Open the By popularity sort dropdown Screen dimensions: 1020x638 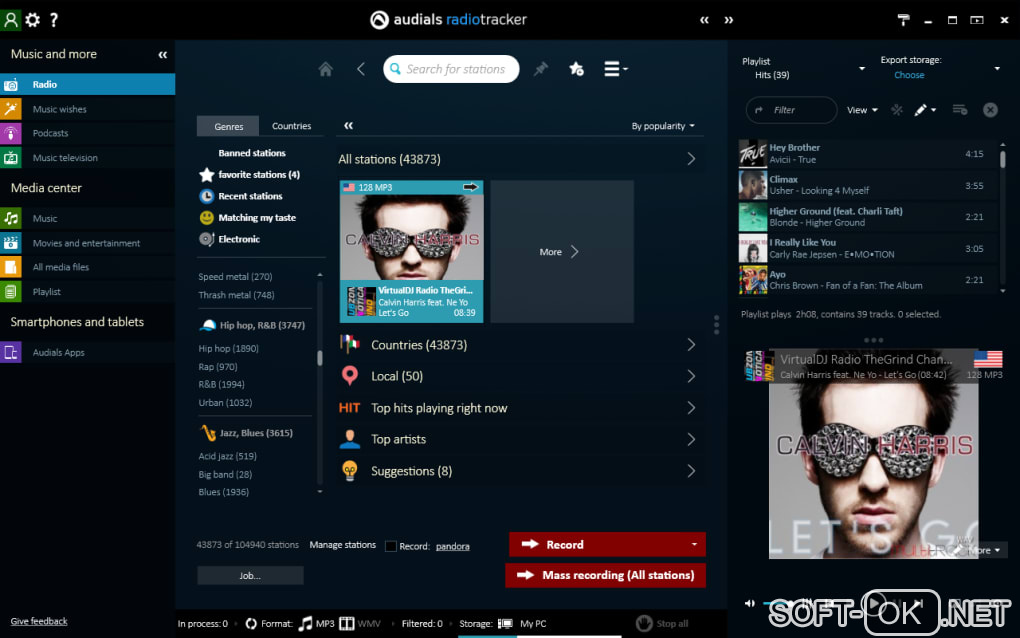pyautogui.click(x=663, y=126)
